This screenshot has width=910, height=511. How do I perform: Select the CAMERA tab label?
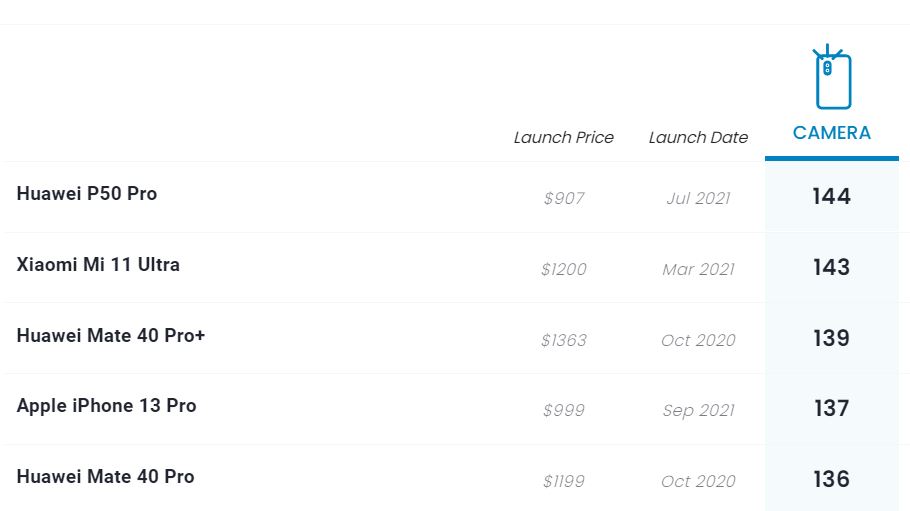[832, 133]
